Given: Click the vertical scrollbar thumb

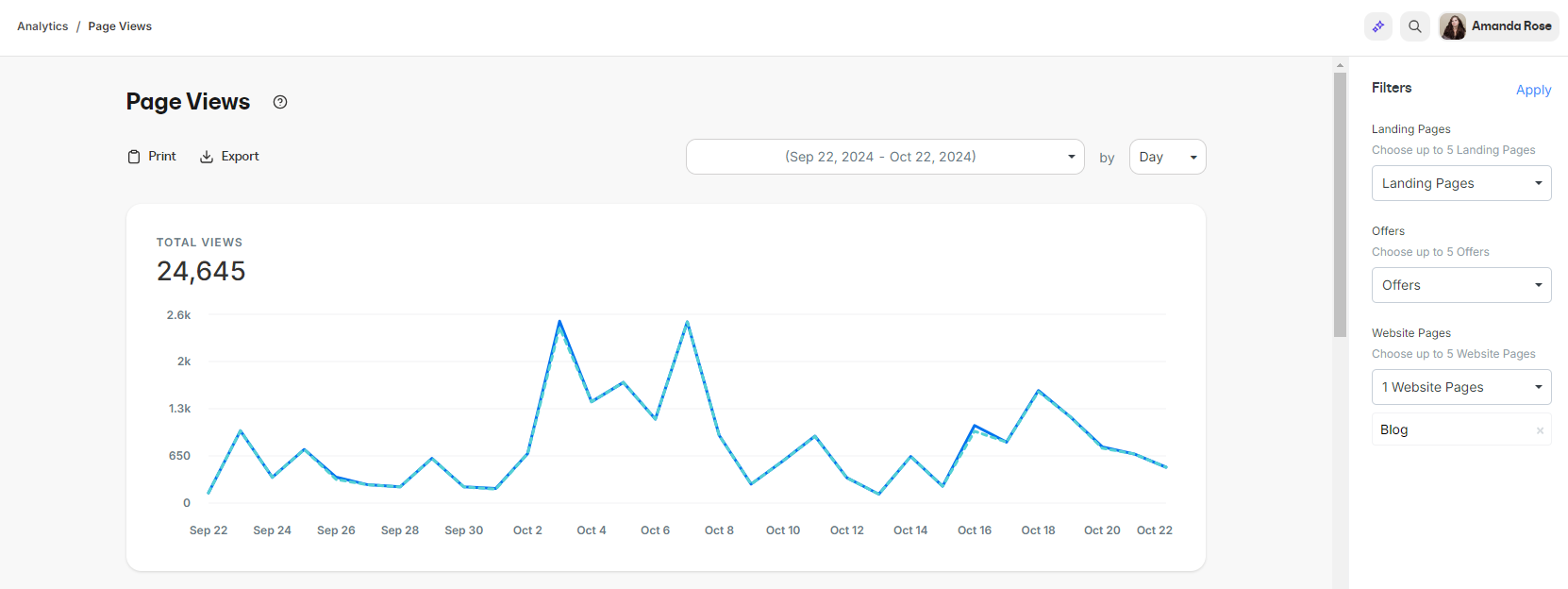Looking at the screenshot, I should pos(1340,205).
